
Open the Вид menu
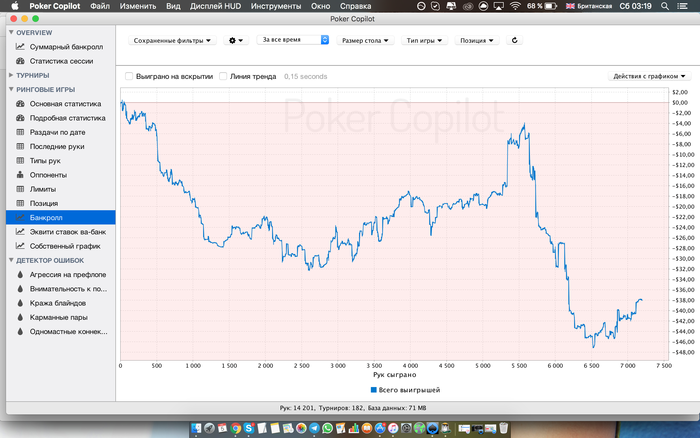tap(173, 6)
